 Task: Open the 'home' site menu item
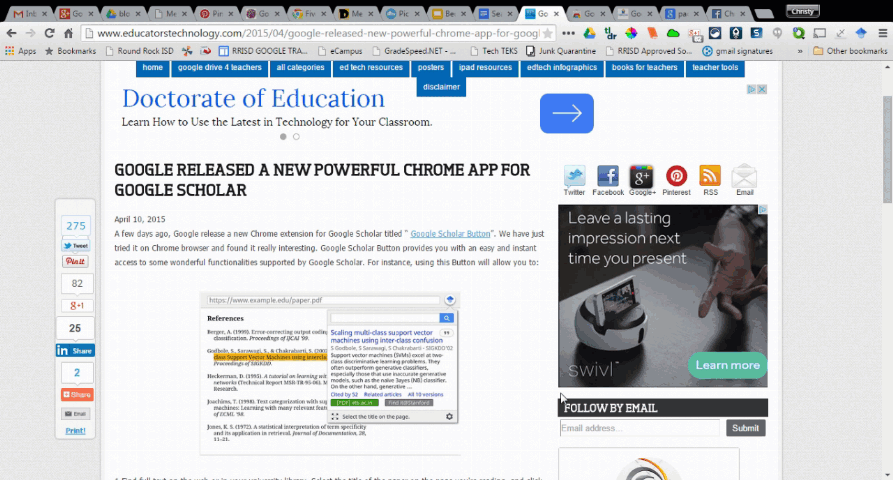[153, 68]
